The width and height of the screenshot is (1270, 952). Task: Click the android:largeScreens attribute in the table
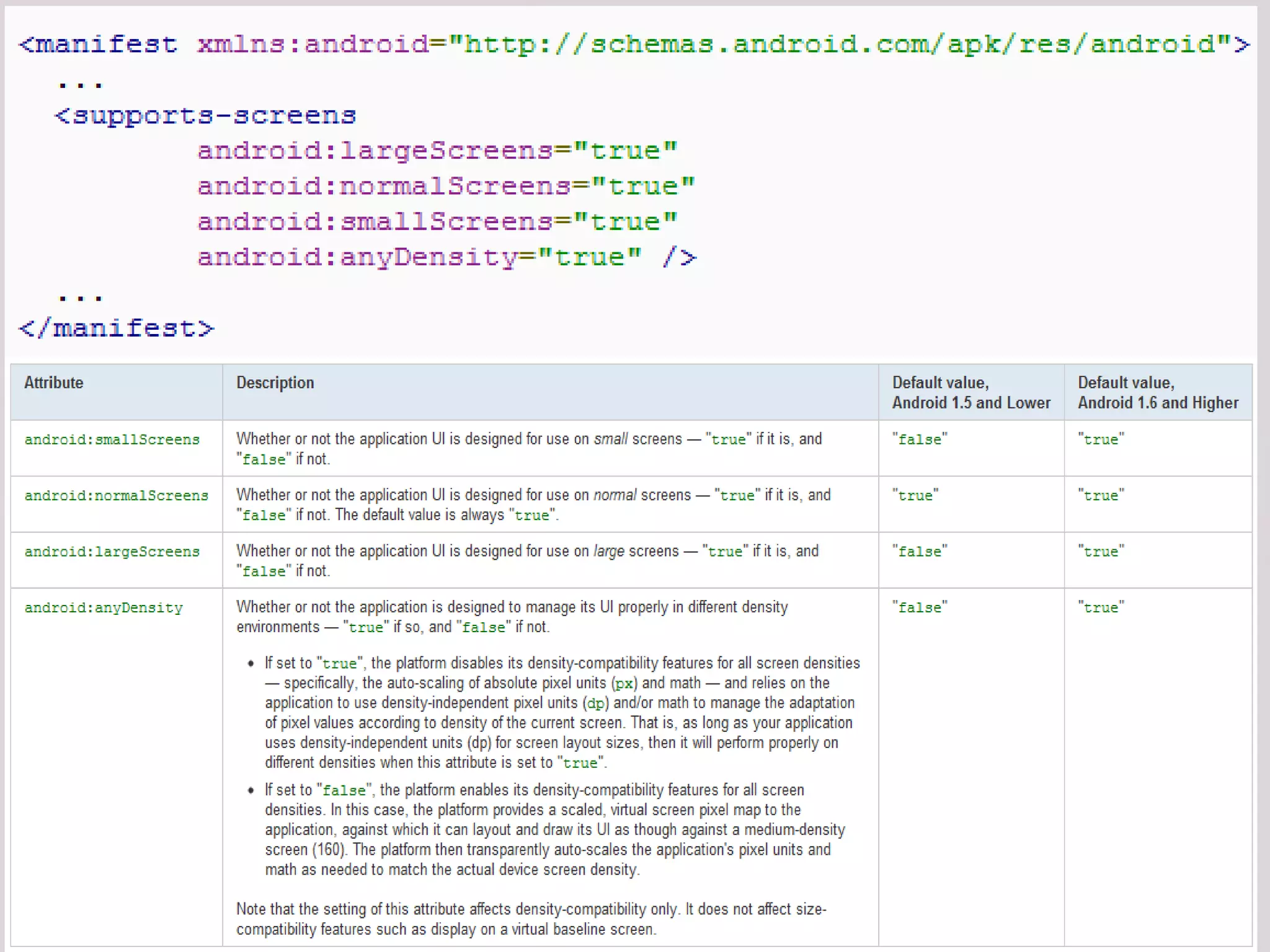[x=112, y=551]
